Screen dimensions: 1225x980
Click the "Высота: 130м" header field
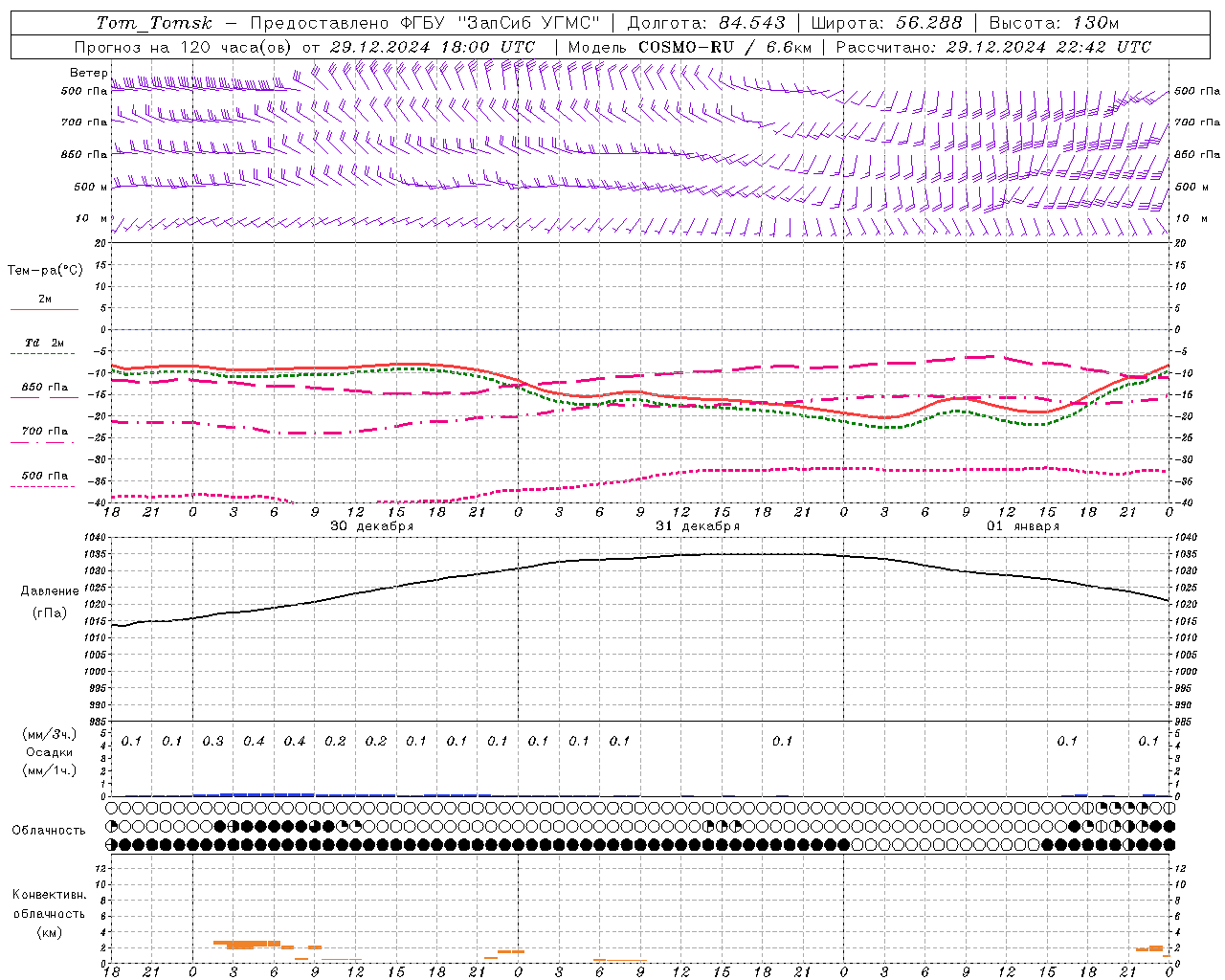1054,23
